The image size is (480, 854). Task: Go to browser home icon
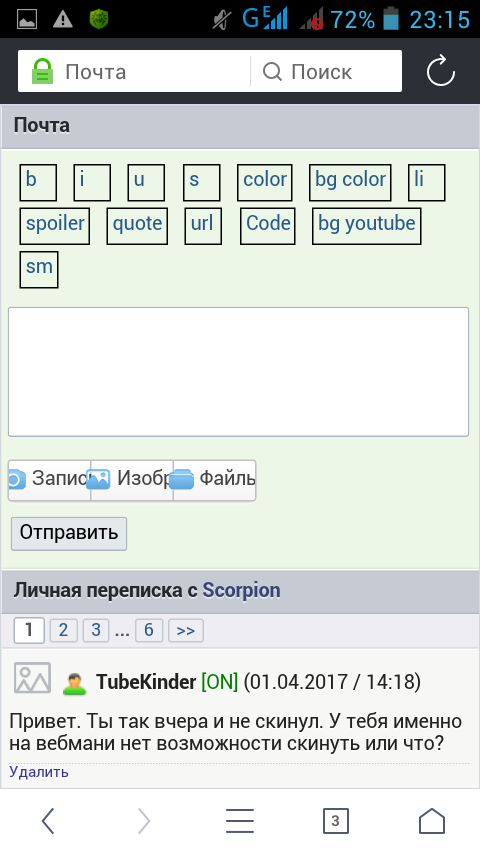(x=432, y=821)
